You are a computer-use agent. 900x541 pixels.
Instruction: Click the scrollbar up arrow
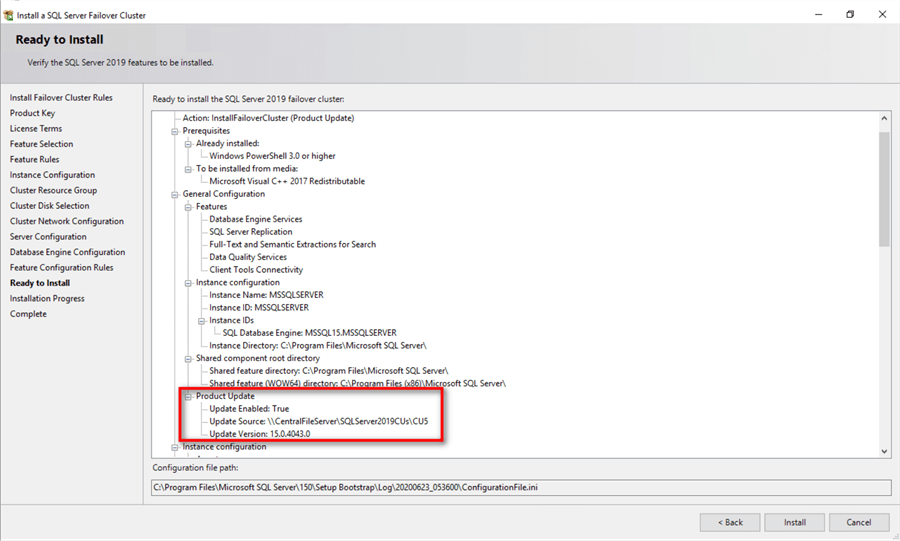tap(884, 118)
